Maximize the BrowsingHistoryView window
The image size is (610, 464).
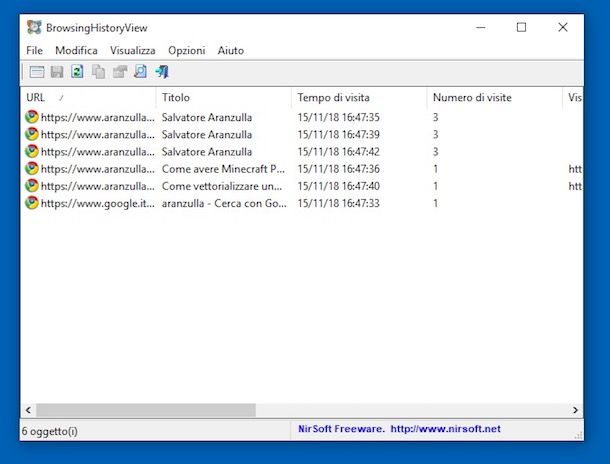coord(521,27)
